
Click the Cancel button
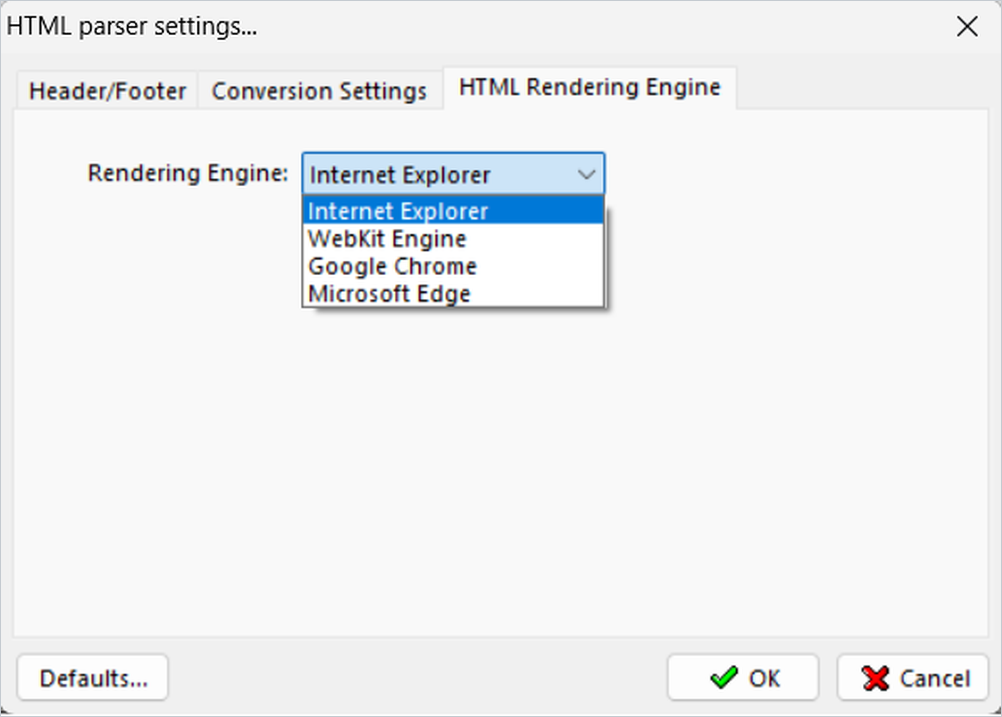pyautogui.click(x=913, y=677)
